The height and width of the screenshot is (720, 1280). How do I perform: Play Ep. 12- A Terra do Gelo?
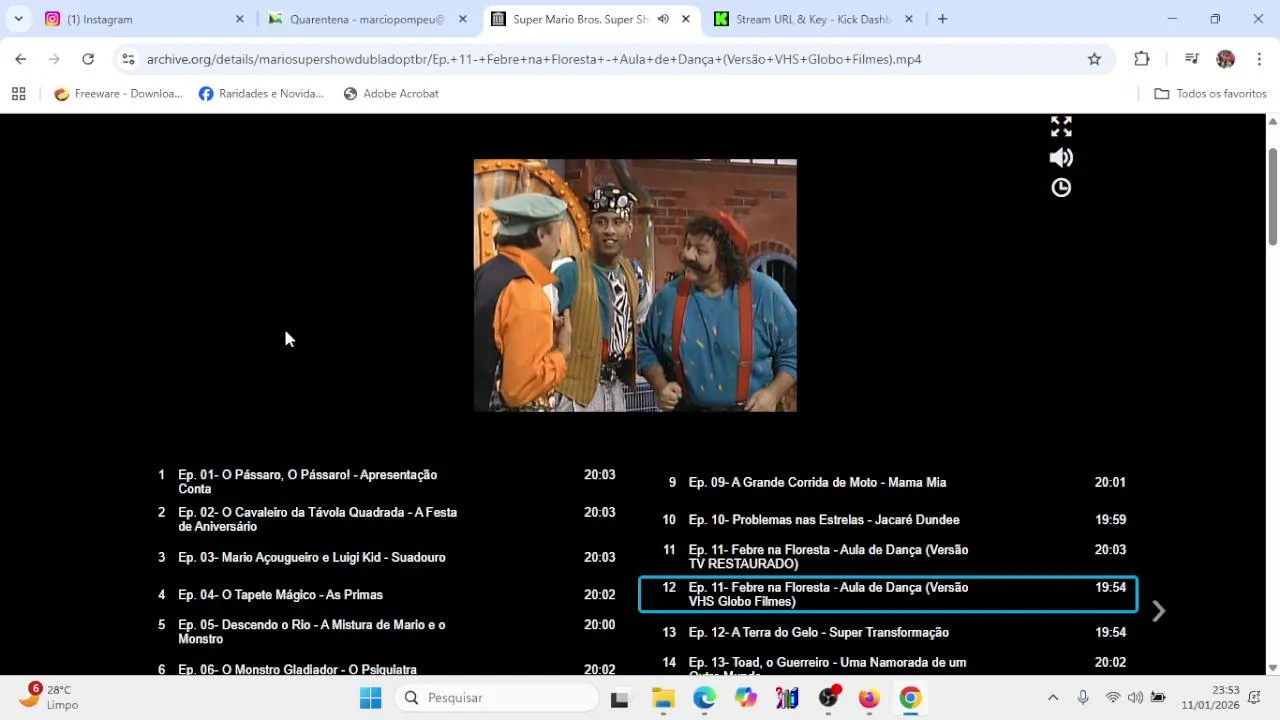888,632
